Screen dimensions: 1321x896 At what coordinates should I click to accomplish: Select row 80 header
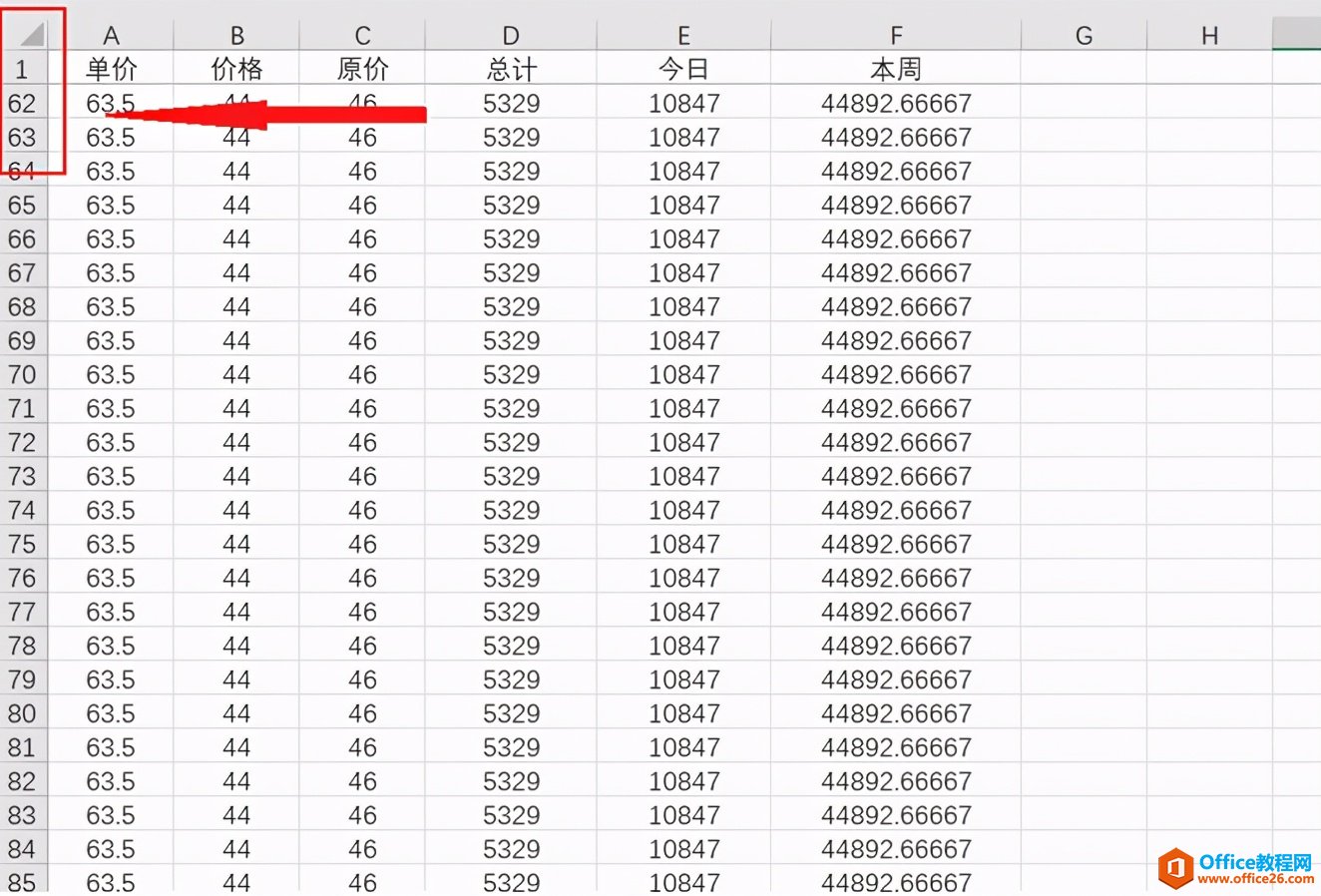click(23, 713)
